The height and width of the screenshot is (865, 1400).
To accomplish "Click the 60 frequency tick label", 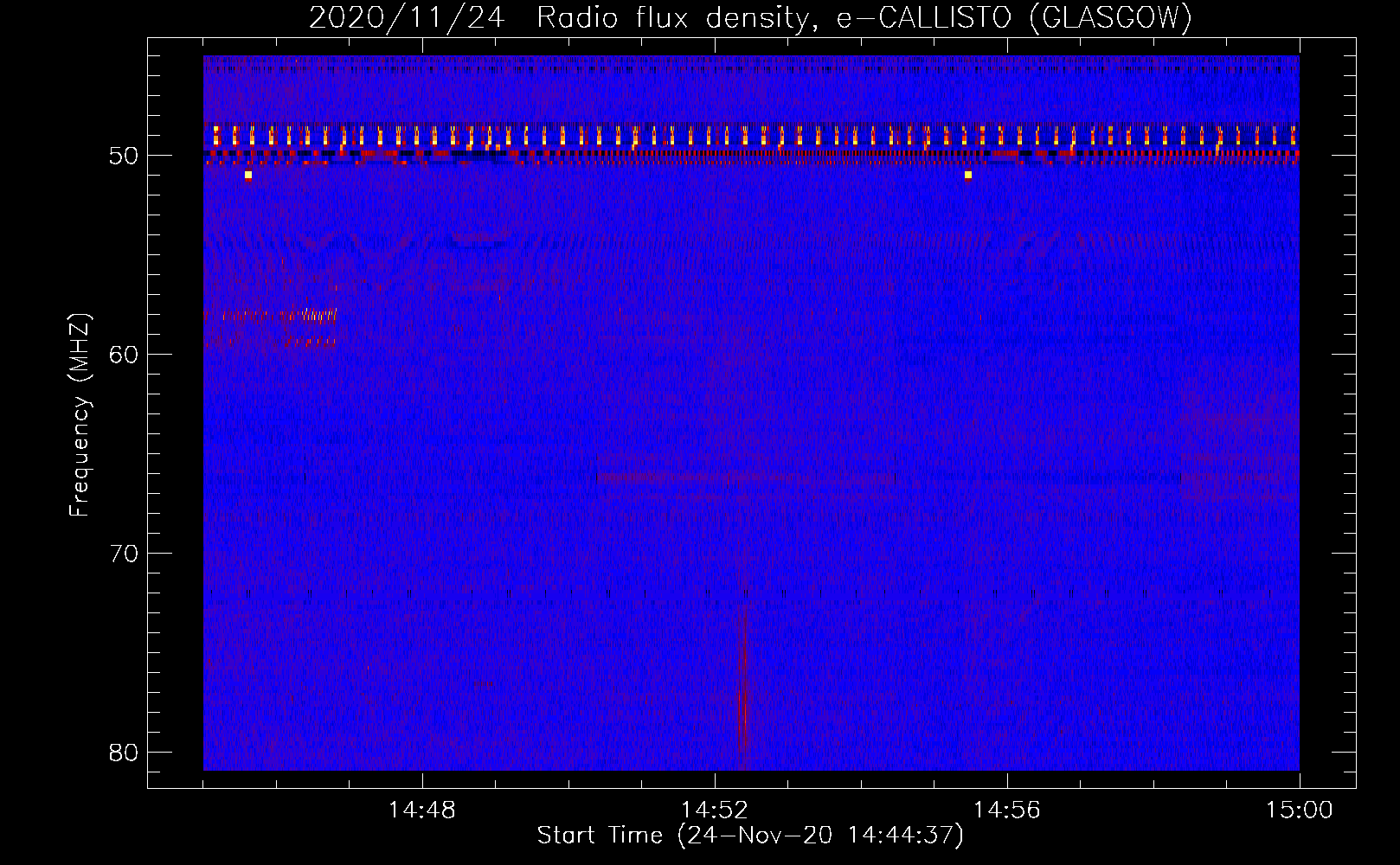I will pyautogui.click(x=125, y=355).
